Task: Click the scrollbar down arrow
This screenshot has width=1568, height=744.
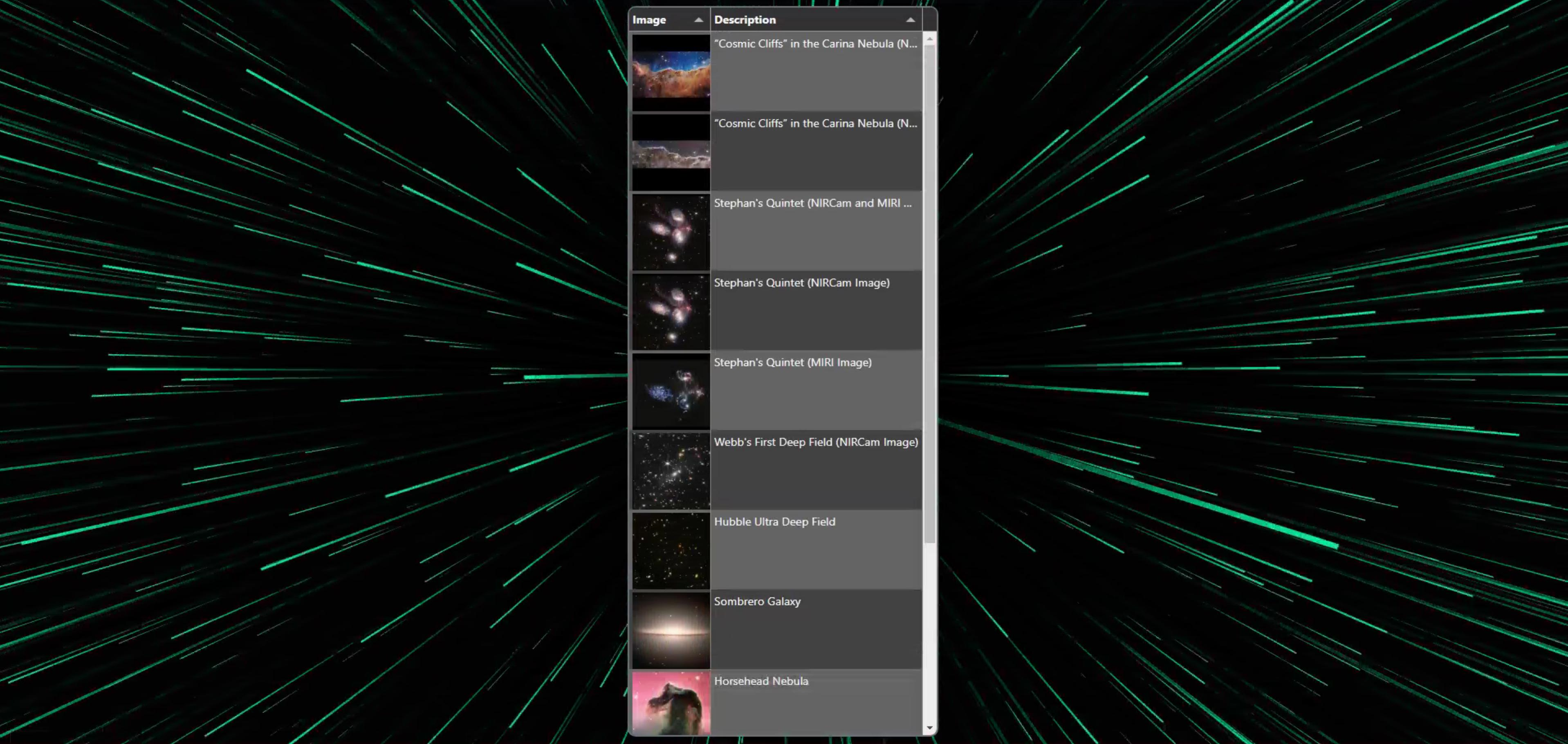Action: point(929,728)
